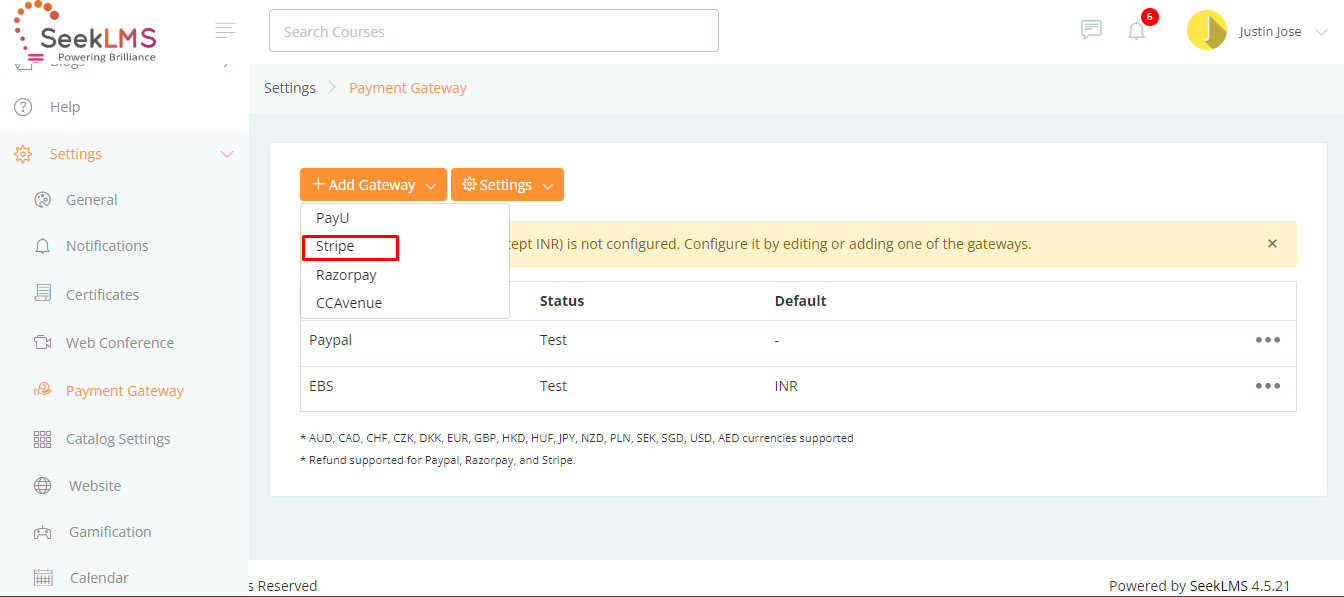This screenshot has width=1344, height=597.
Task: Click Justin Jose's profile avatar
Action: [x=1207, y=31]
